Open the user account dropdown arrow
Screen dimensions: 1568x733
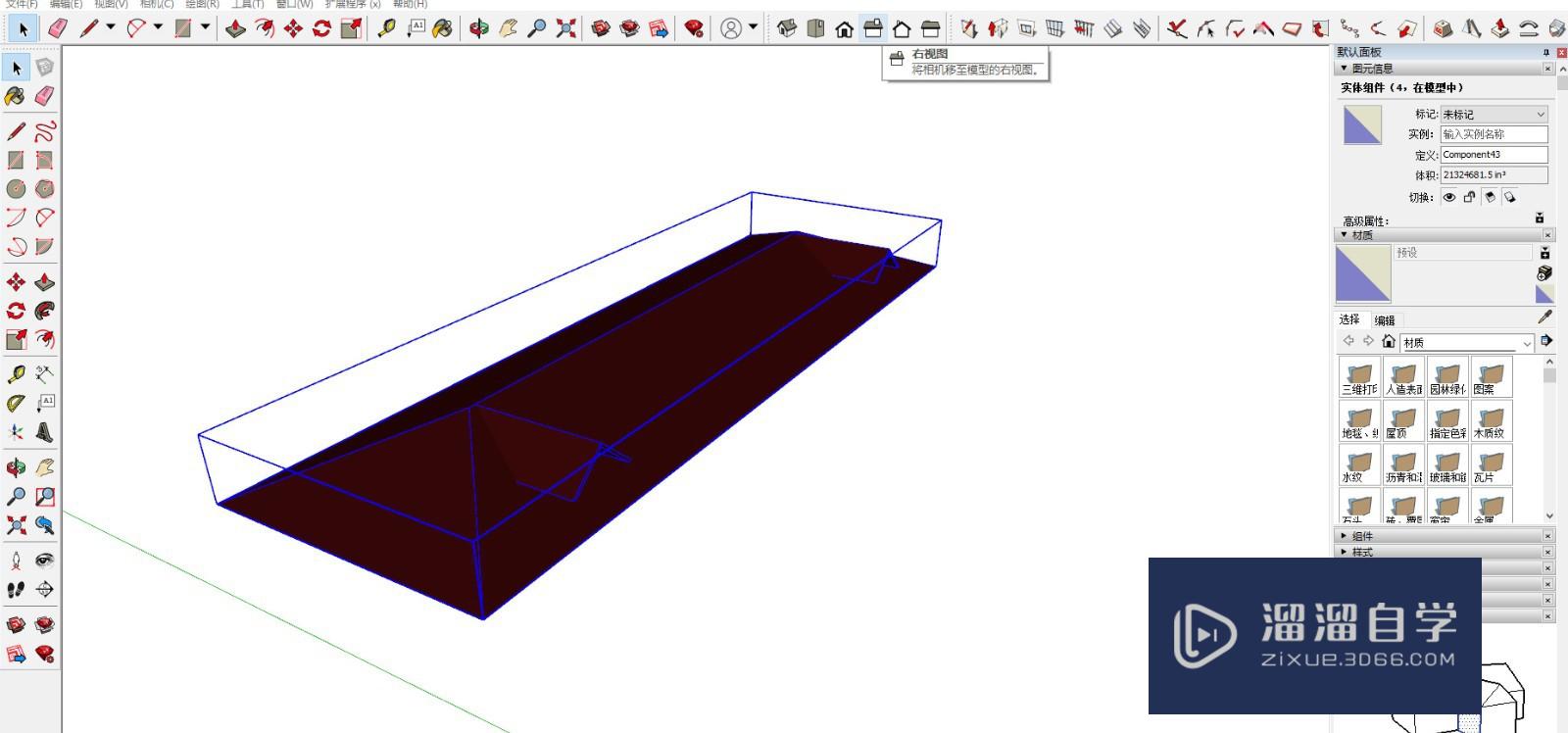click(753, 27)
